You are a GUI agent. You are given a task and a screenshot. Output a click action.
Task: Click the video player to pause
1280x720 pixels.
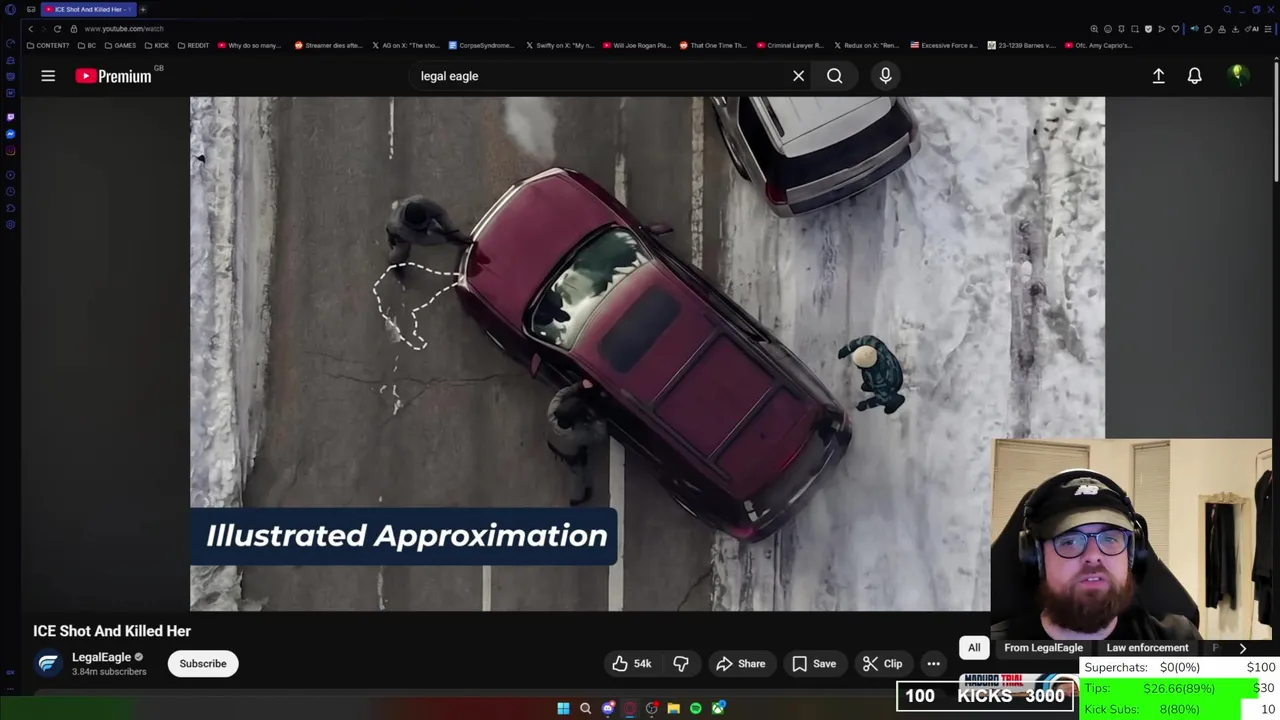[x=647, y=353]
